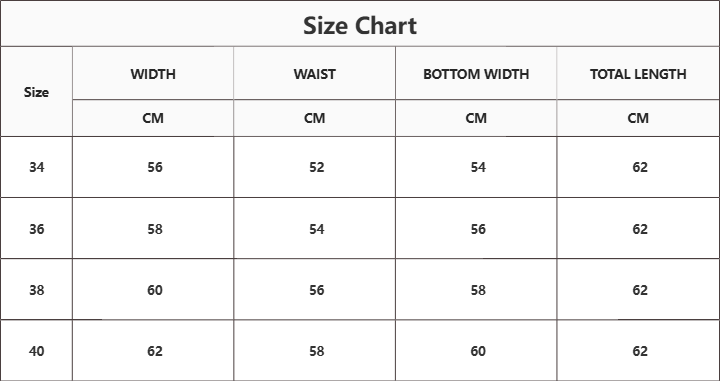720x381 pixels.
Task: Select the Size header cell
Action: click(x=36, y=92)
